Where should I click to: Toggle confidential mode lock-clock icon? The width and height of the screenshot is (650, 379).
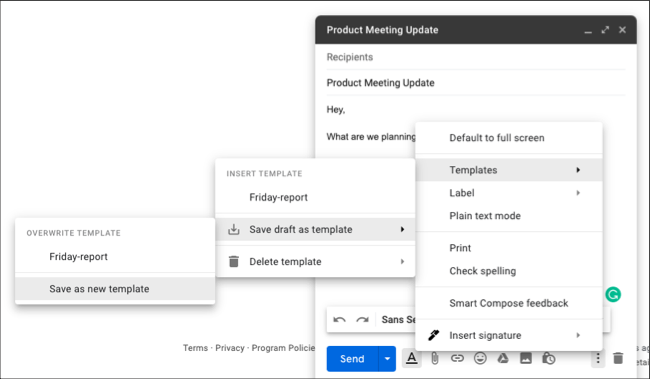548,358
